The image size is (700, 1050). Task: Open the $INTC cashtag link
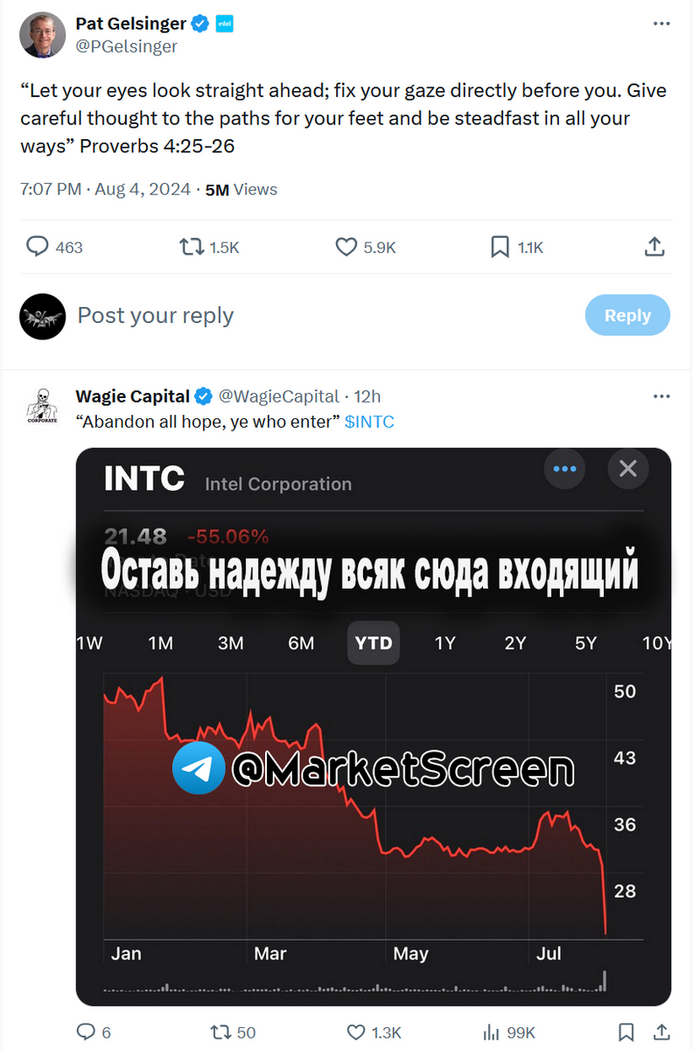[369, 422]
